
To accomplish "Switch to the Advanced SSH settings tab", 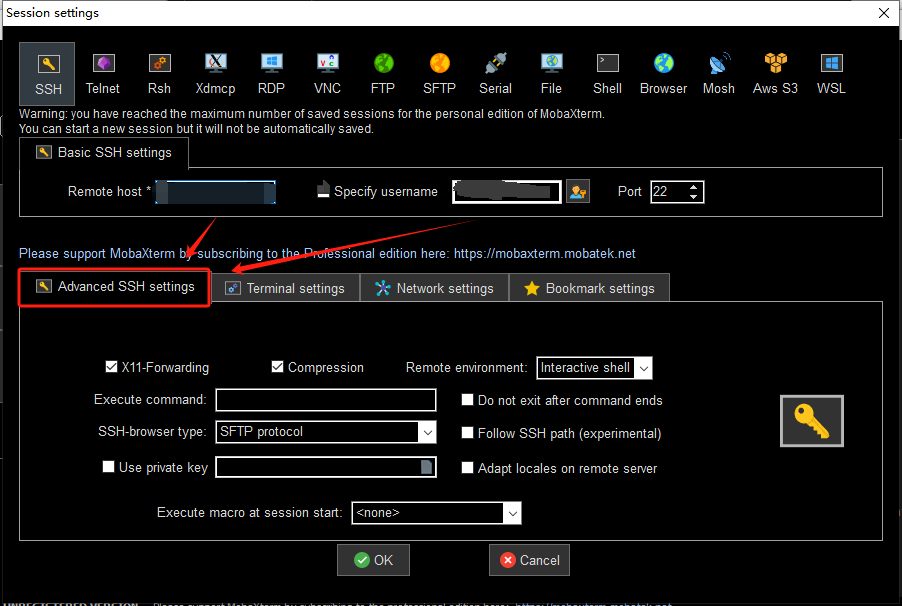I will (114, 287).
